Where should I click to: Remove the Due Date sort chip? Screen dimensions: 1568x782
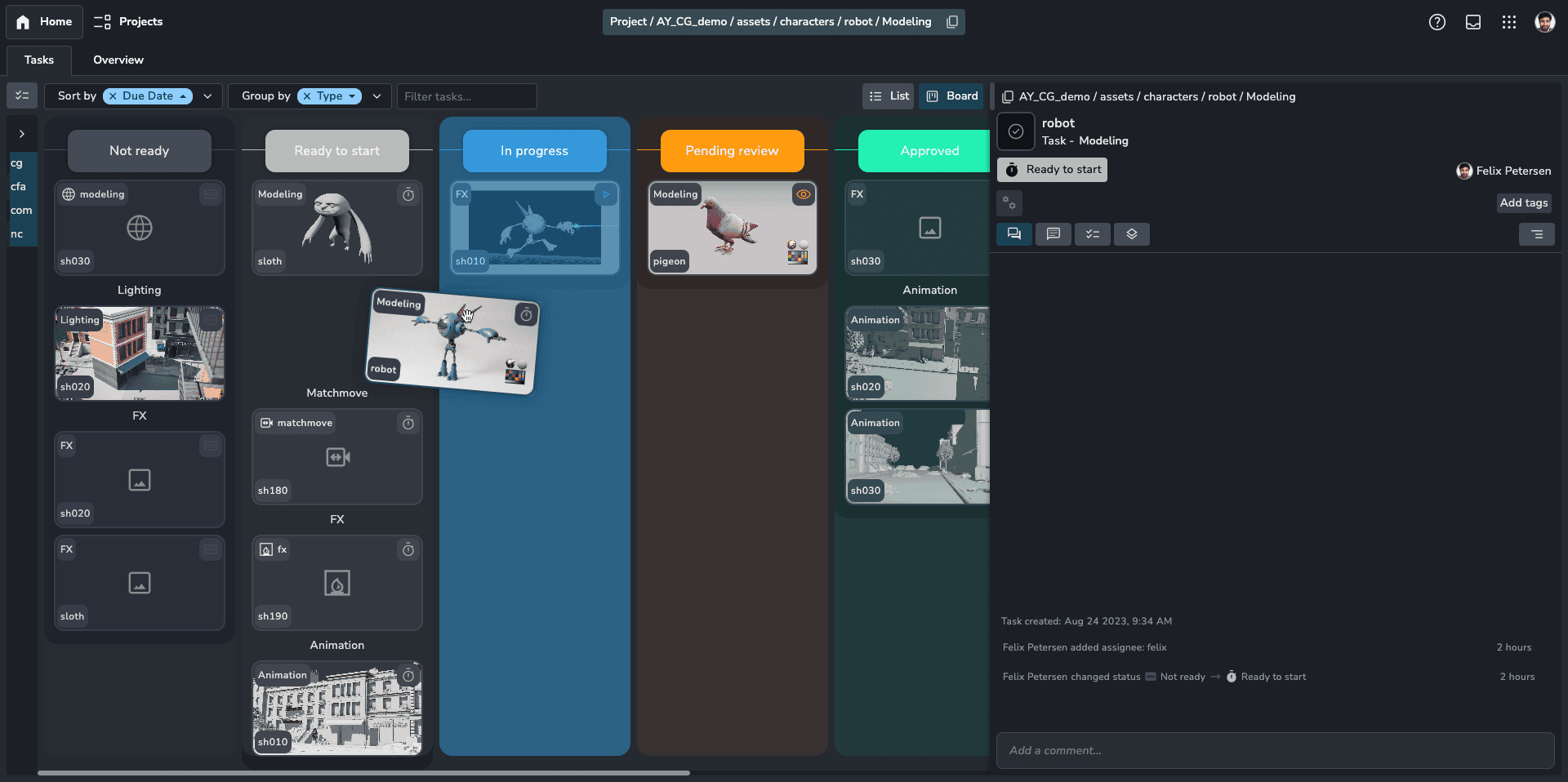pyautogui.click(x=114, y=96)
